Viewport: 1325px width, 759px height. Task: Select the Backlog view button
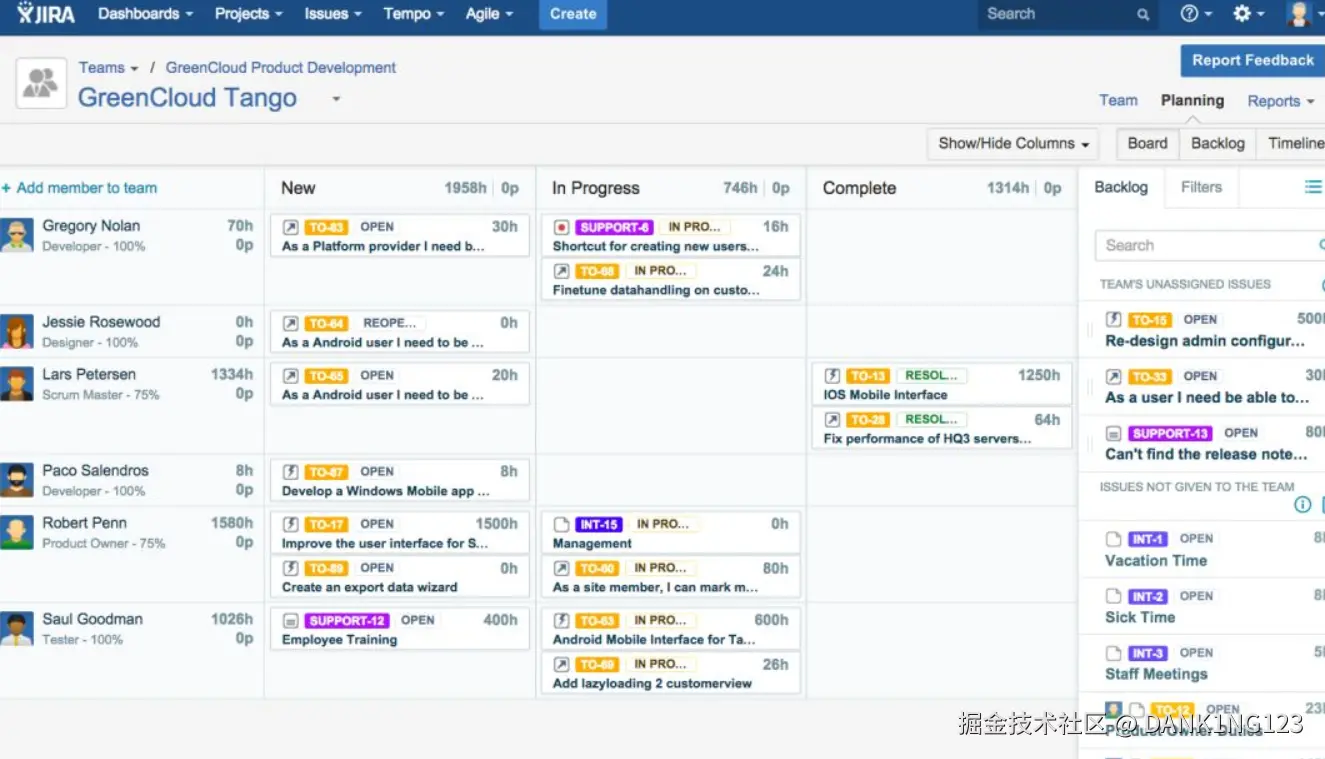click(x=1217, y=143)
